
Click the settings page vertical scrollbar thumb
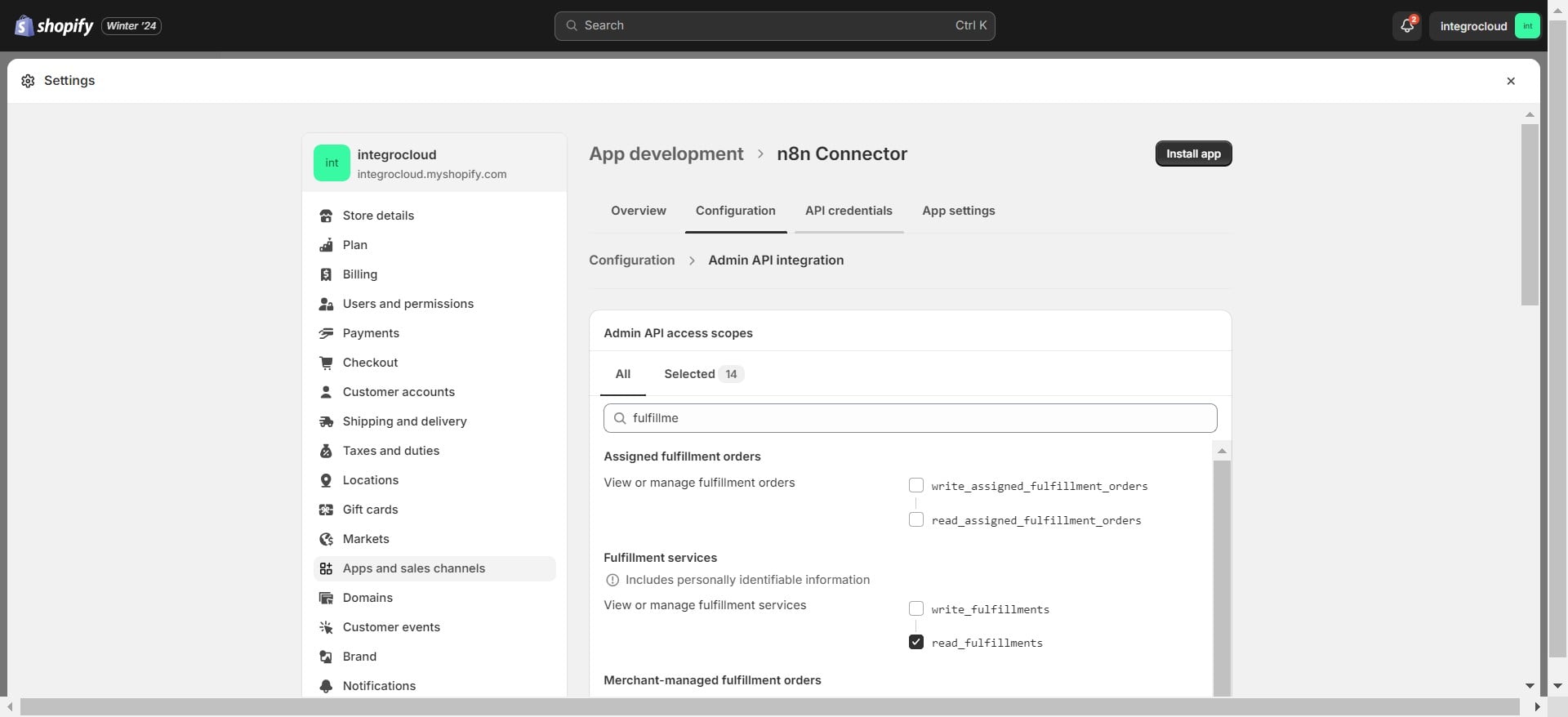[x=1530, y=215]
